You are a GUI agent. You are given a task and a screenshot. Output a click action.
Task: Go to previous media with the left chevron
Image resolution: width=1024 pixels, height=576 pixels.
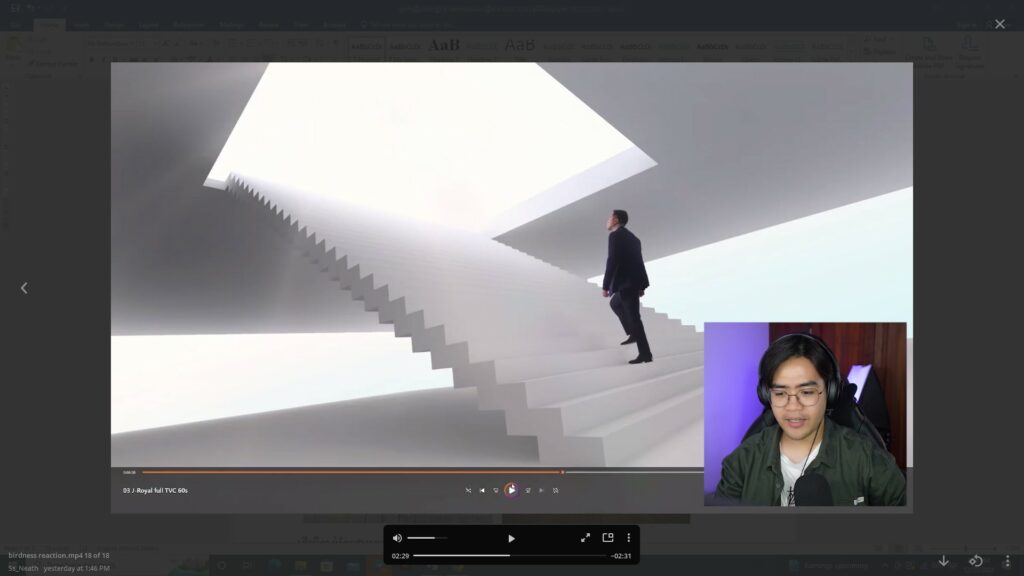[24, 288]
